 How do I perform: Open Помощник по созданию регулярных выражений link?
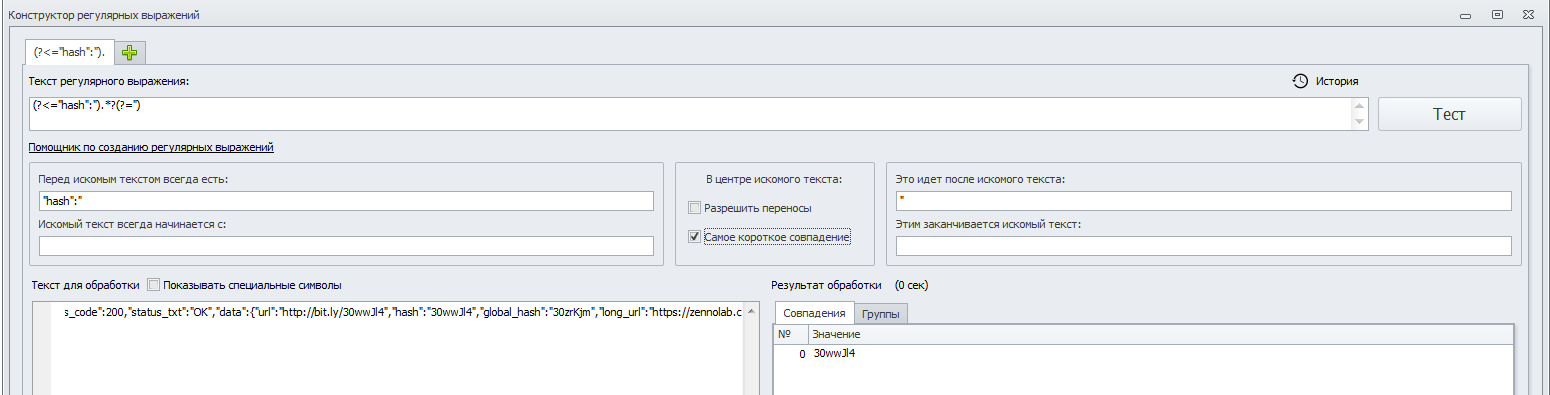pos(151,147)
